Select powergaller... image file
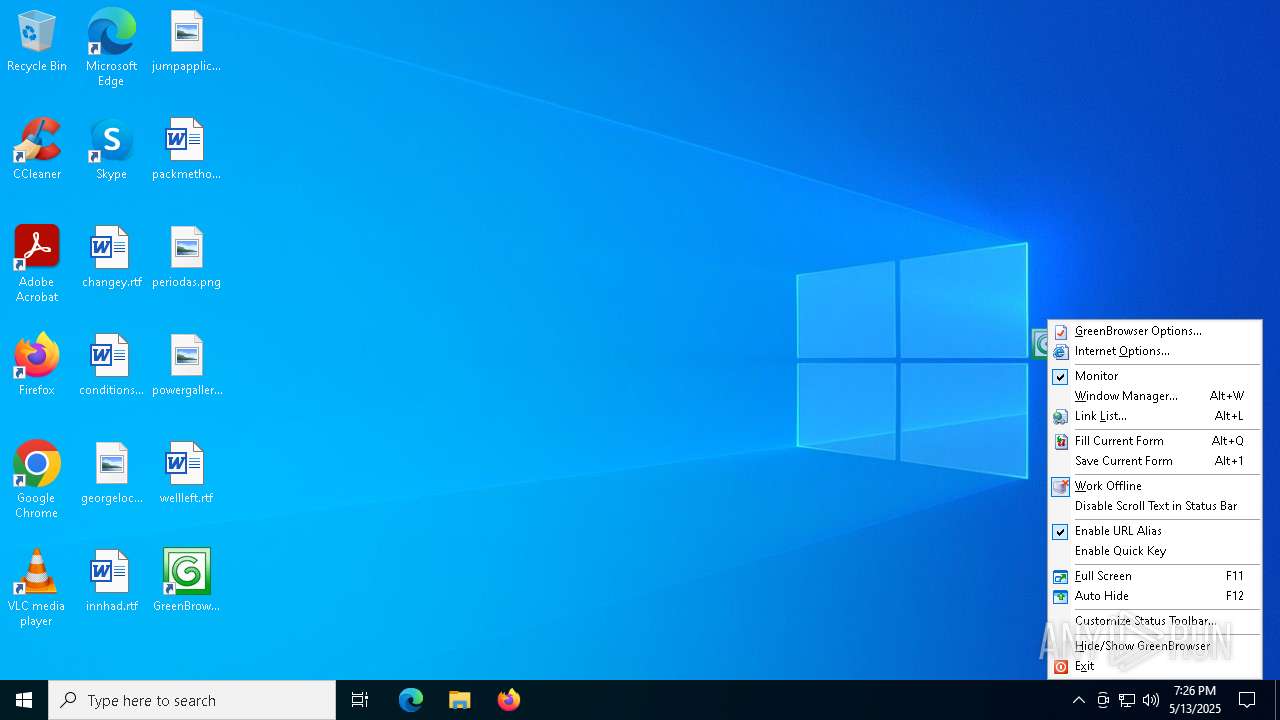Screen dimensions: 1280x720 pyautogui.click(x=186, y=365)
